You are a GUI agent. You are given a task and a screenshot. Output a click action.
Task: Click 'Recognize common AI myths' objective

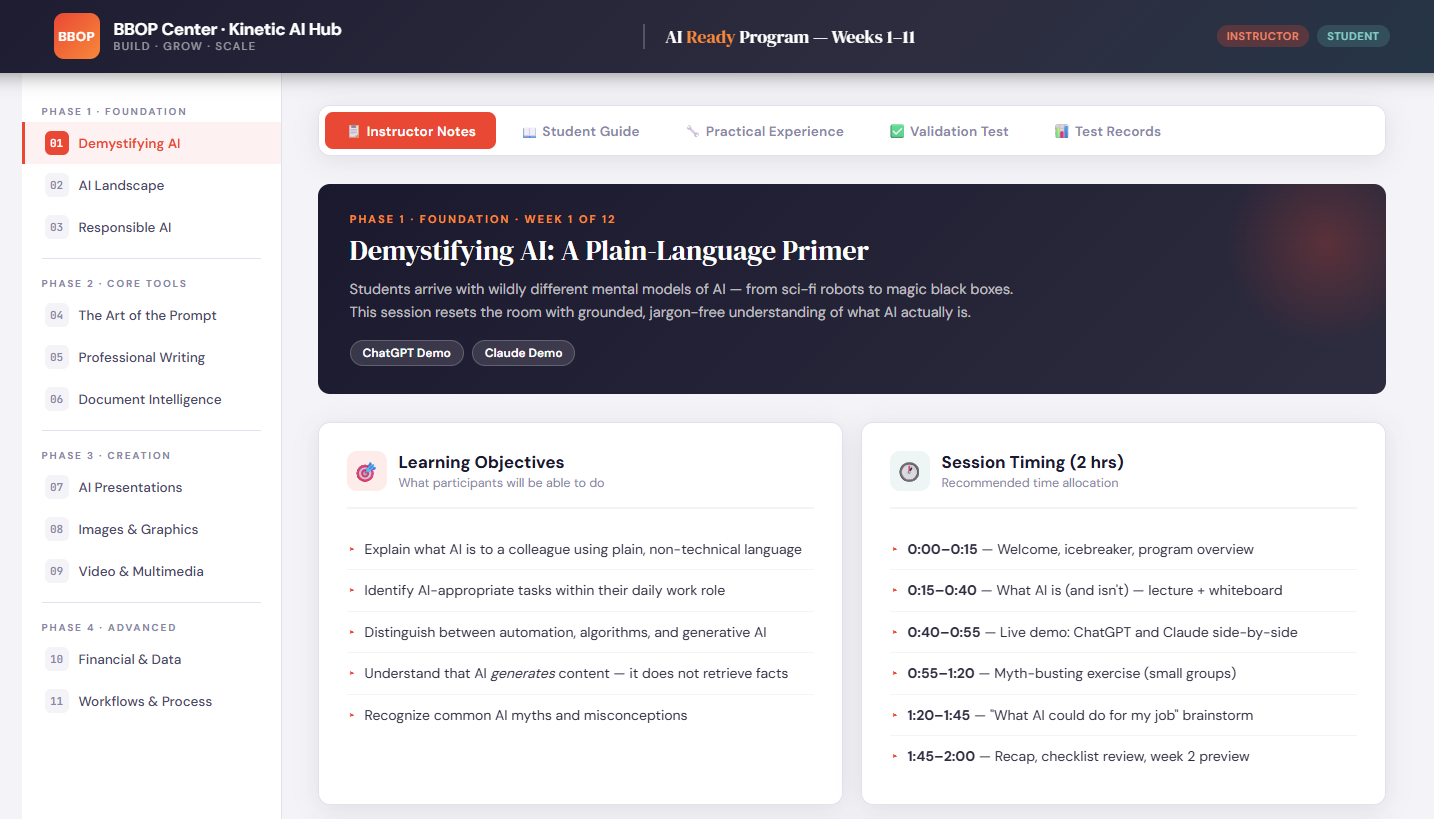pyautogui.click(x=580, y=715)
